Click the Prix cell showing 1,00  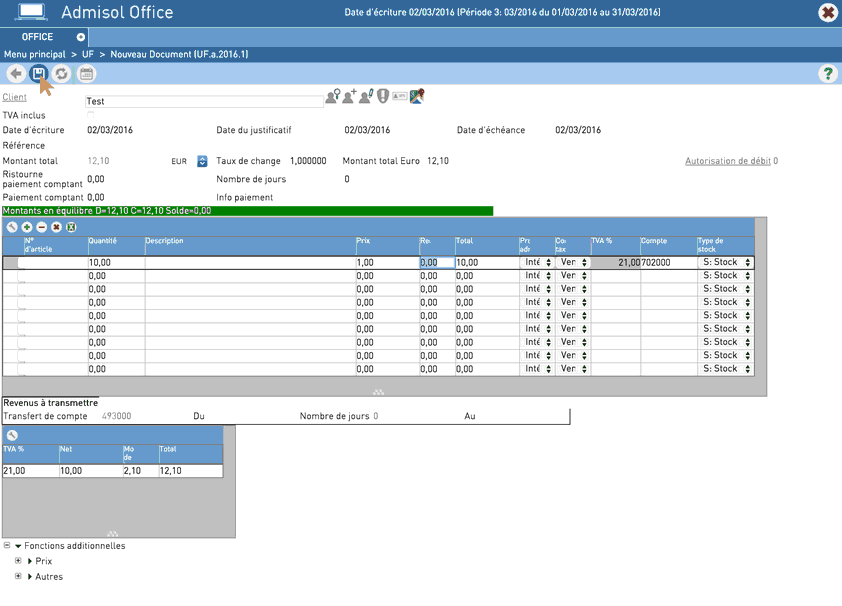387,262
